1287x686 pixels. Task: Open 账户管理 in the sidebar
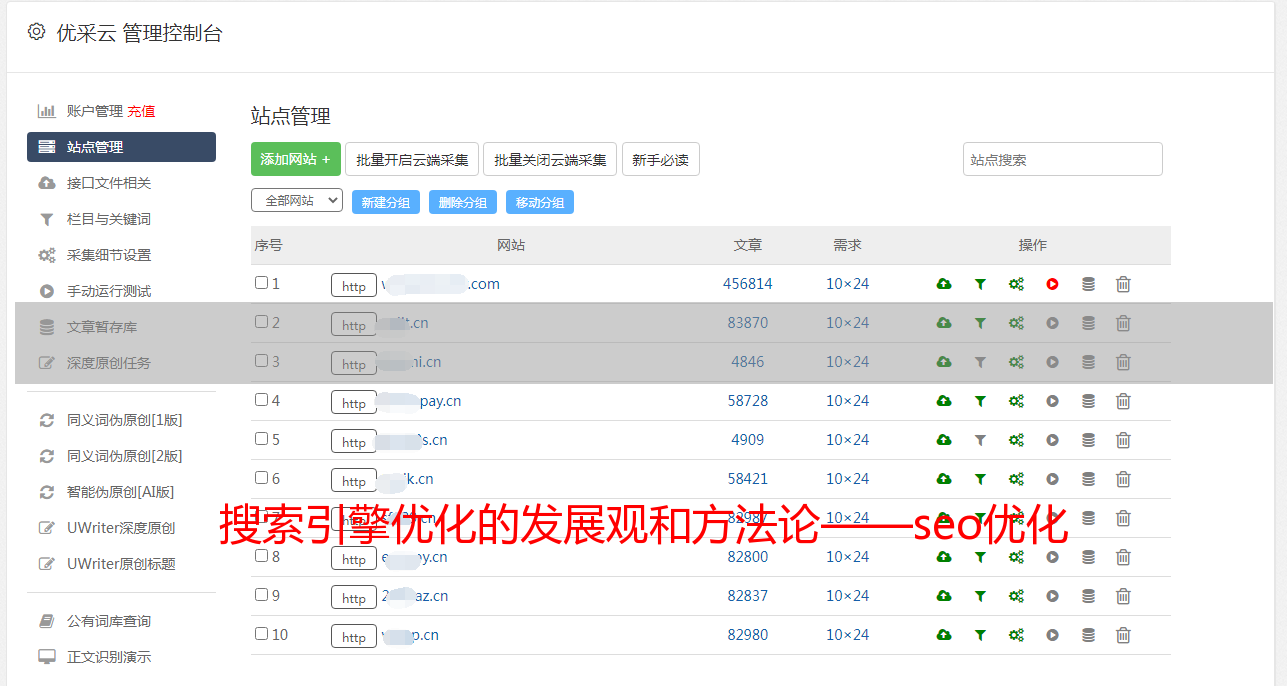[94, 111]
